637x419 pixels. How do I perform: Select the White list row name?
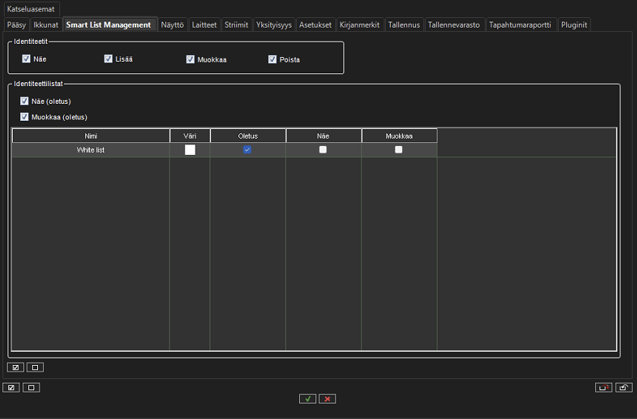pos(91,150)
